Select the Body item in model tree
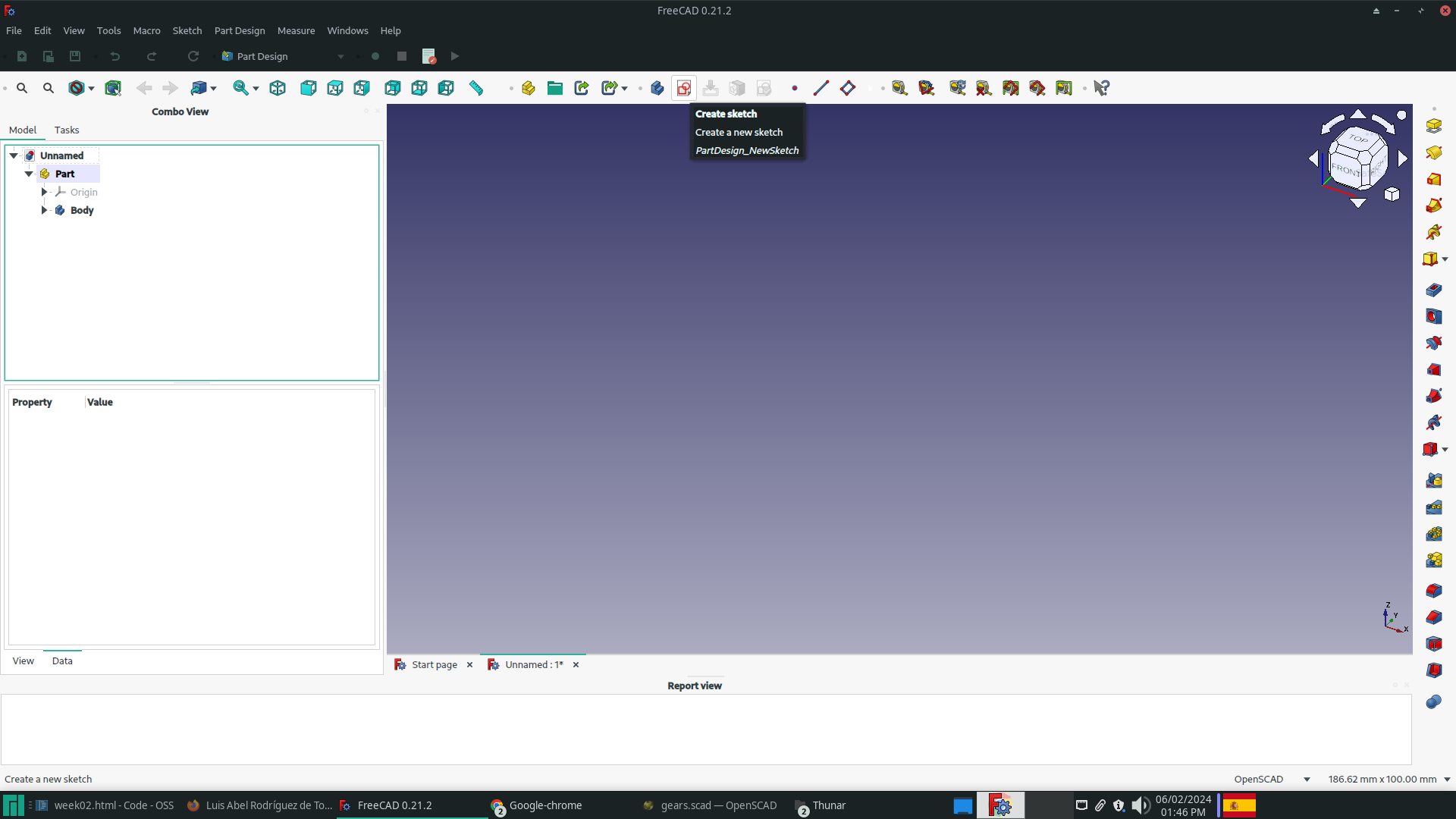Screen dimensions: 1456x819 [82, 210]
